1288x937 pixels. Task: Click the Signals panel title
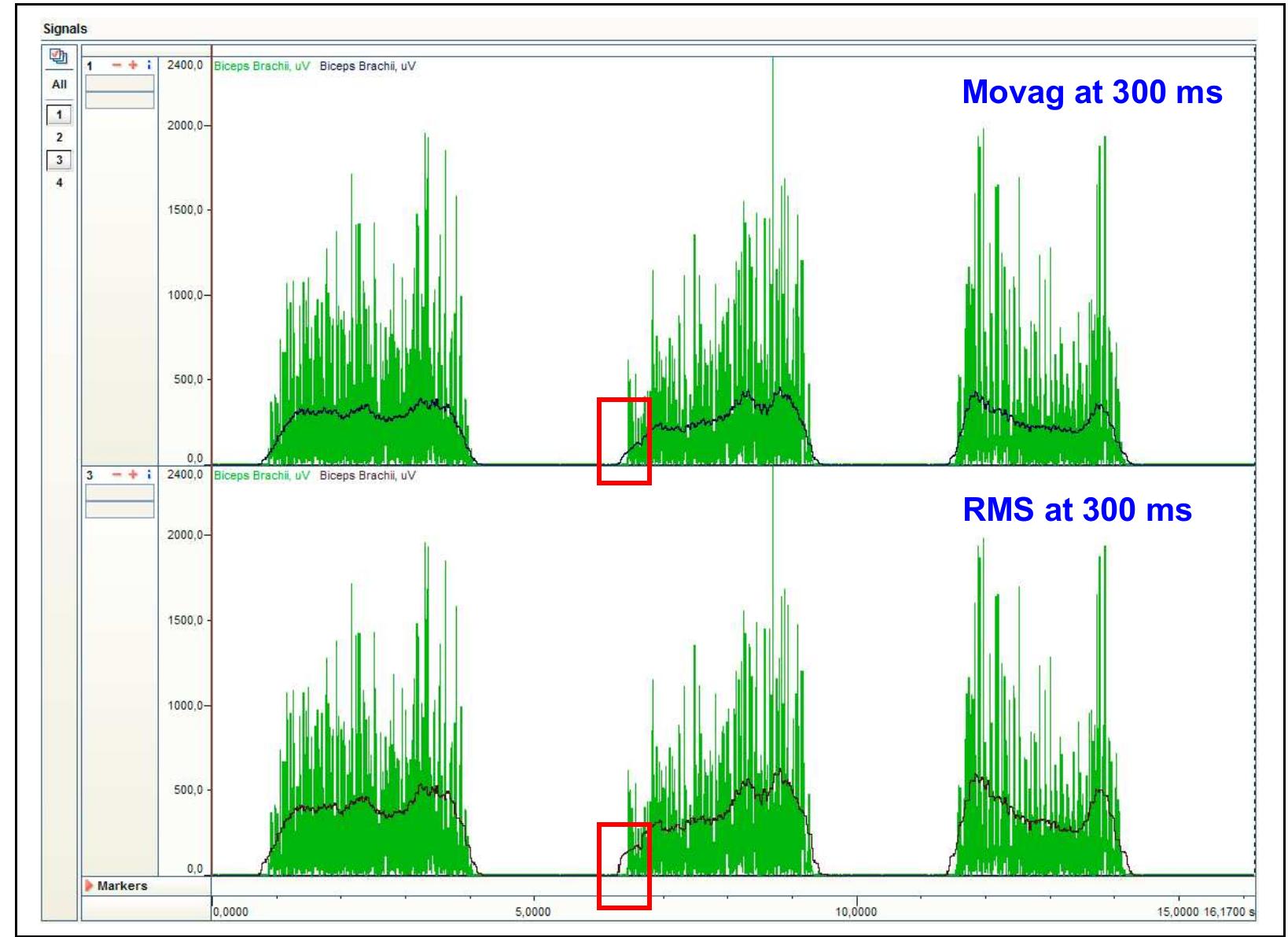65,29
